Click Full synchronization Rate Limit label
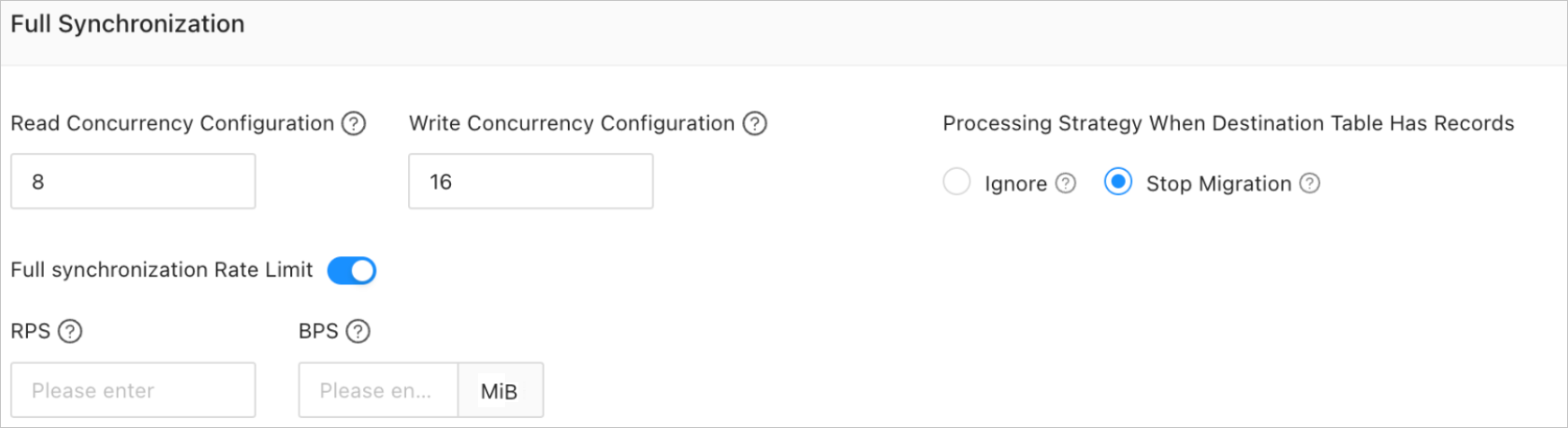Screen dimensions: 1568x428 click(162, 270)
